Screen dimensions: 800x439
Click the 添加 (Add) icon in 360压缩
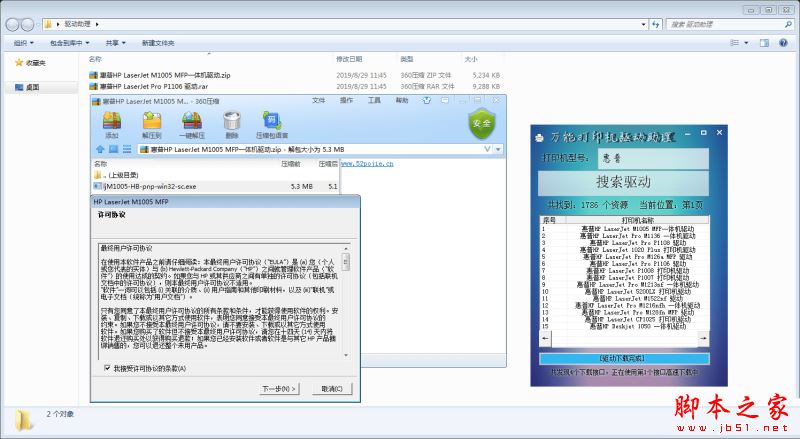click(111, 122)
